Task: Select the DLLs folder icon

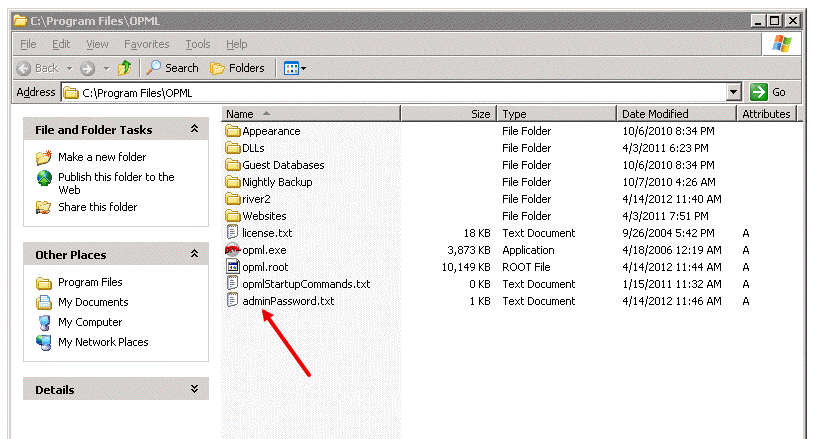Action: (x=233, y=148)
